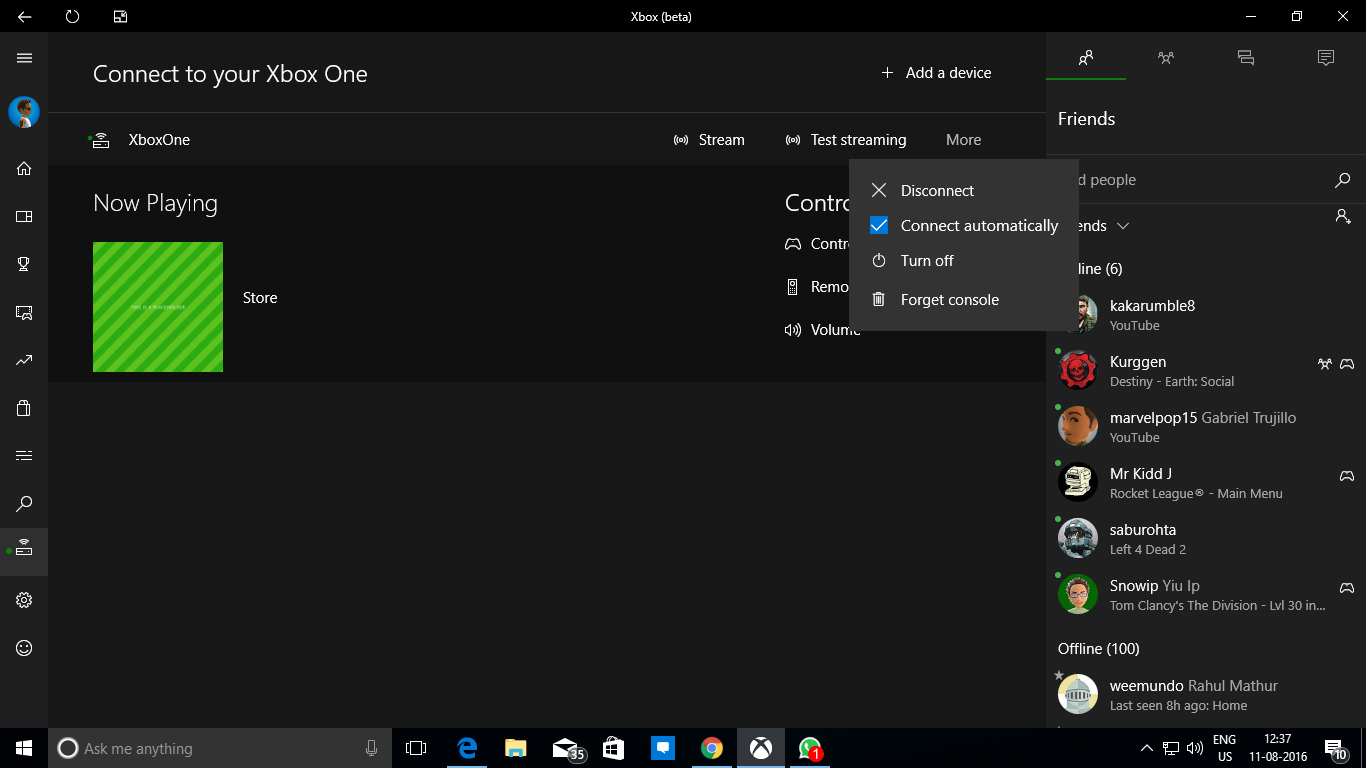Click Kurggen's party icon
Viewport: 1366px width, 768px height.
[1324, 364]
